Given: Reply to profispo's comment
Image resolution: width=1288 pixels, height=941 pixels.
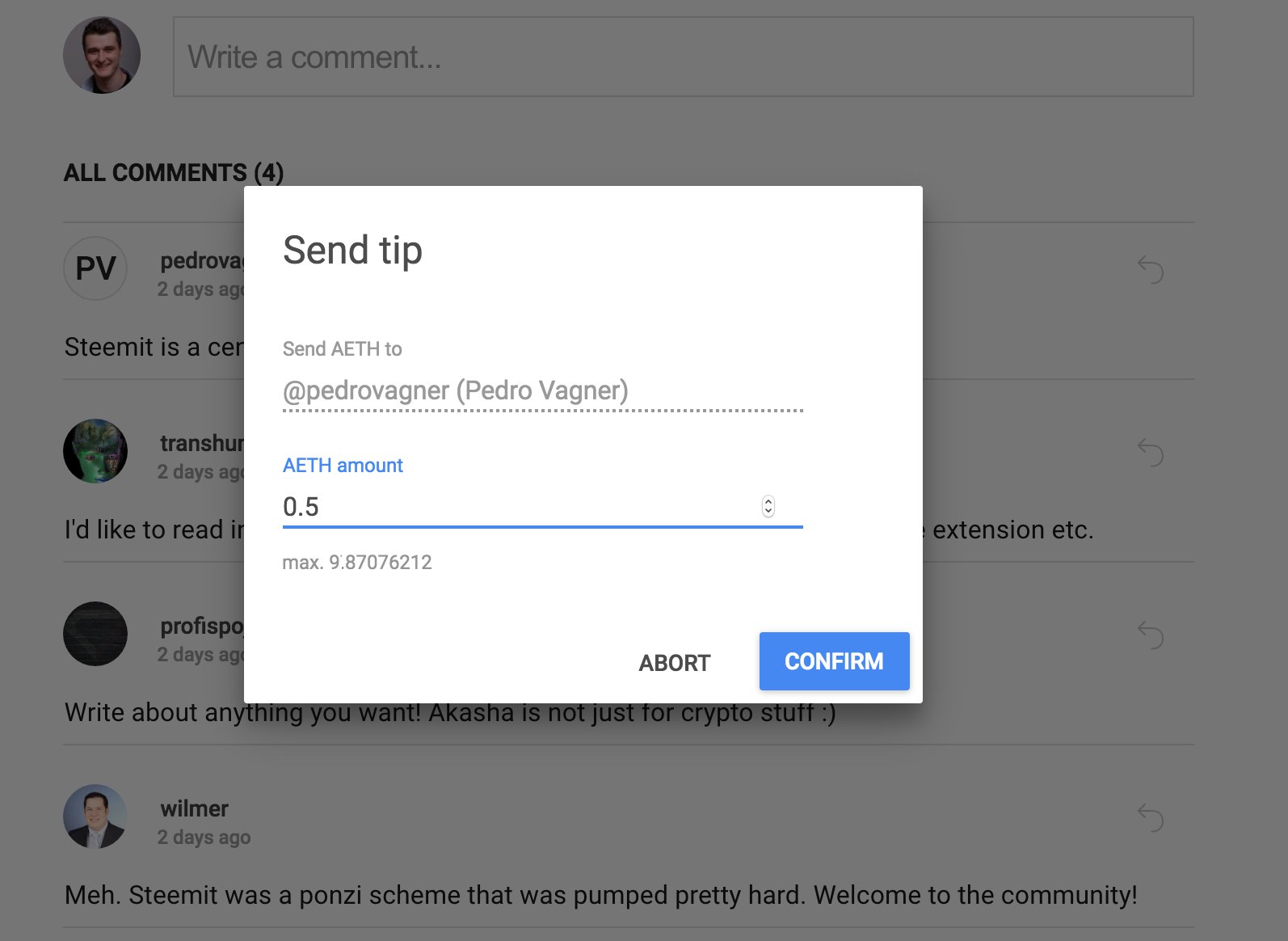Looking at the screenshot, I should tap(1150, 635).
